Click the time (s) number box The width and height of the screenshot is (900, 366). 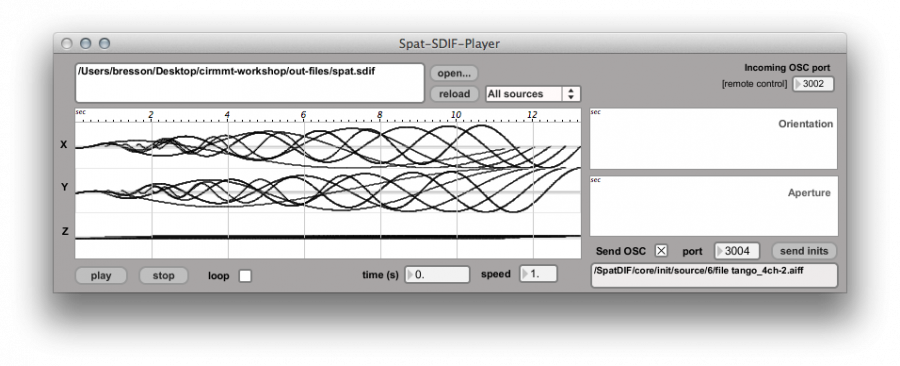tap(437, 274)
